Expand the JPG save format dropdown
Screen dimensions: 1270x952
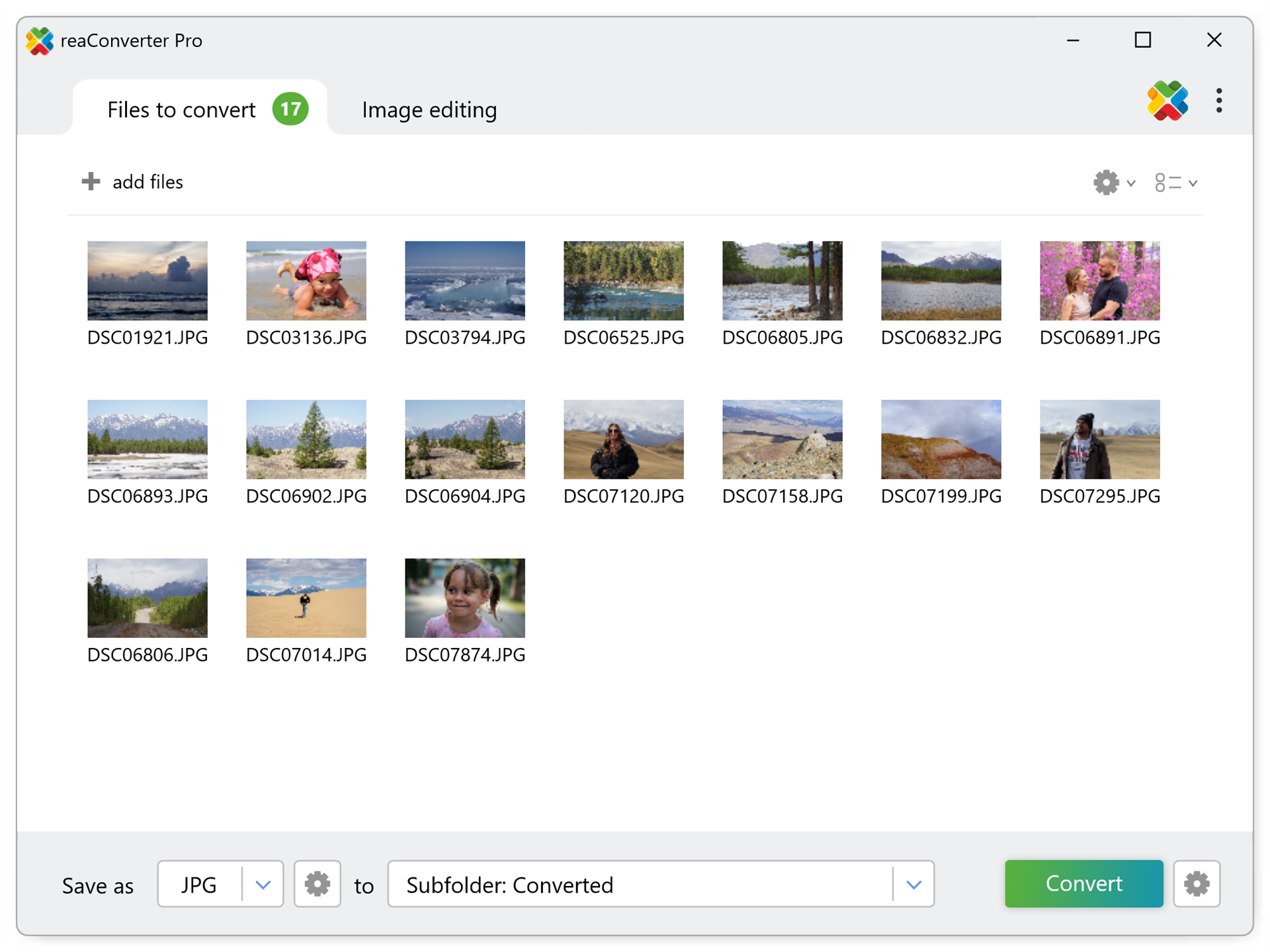(x=263, y=884)
